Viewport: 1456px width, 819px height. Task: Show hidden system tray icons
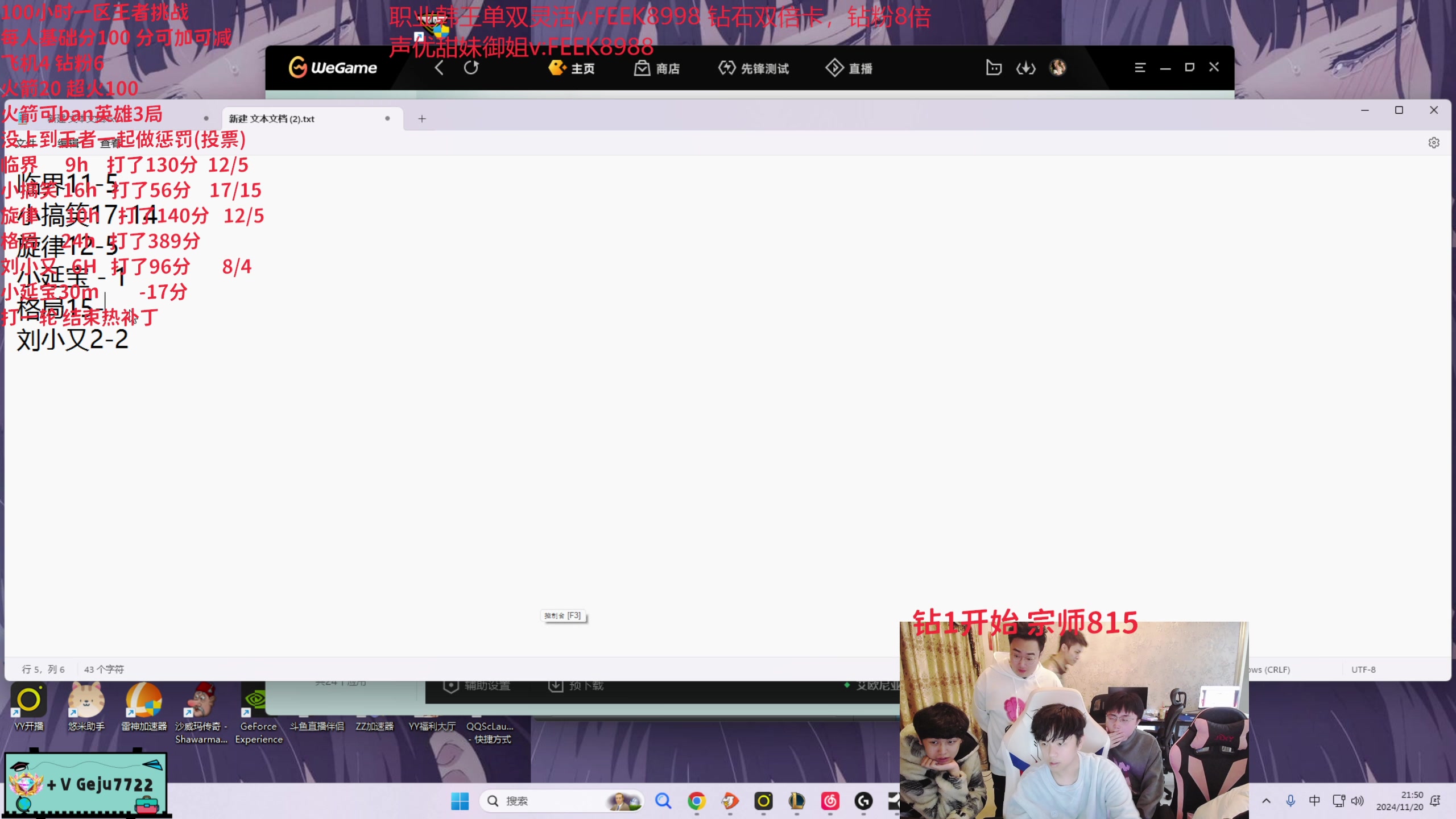[1266, 801]
